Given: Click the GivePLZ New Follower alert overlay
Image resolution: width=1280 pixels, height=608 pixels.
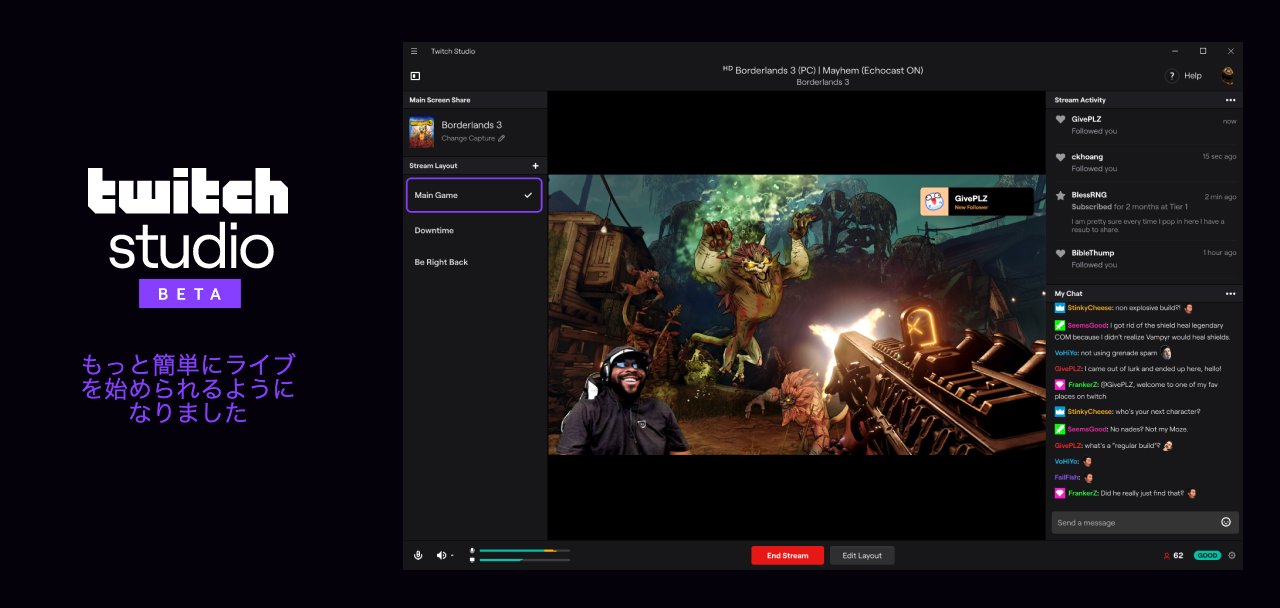Looking at the screenshot, I should 976,201.
